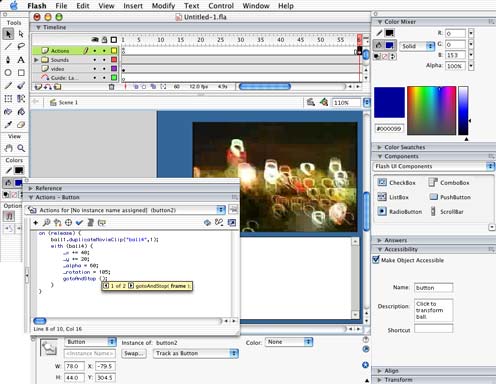Click the Swap... button

tap(134, 353)
